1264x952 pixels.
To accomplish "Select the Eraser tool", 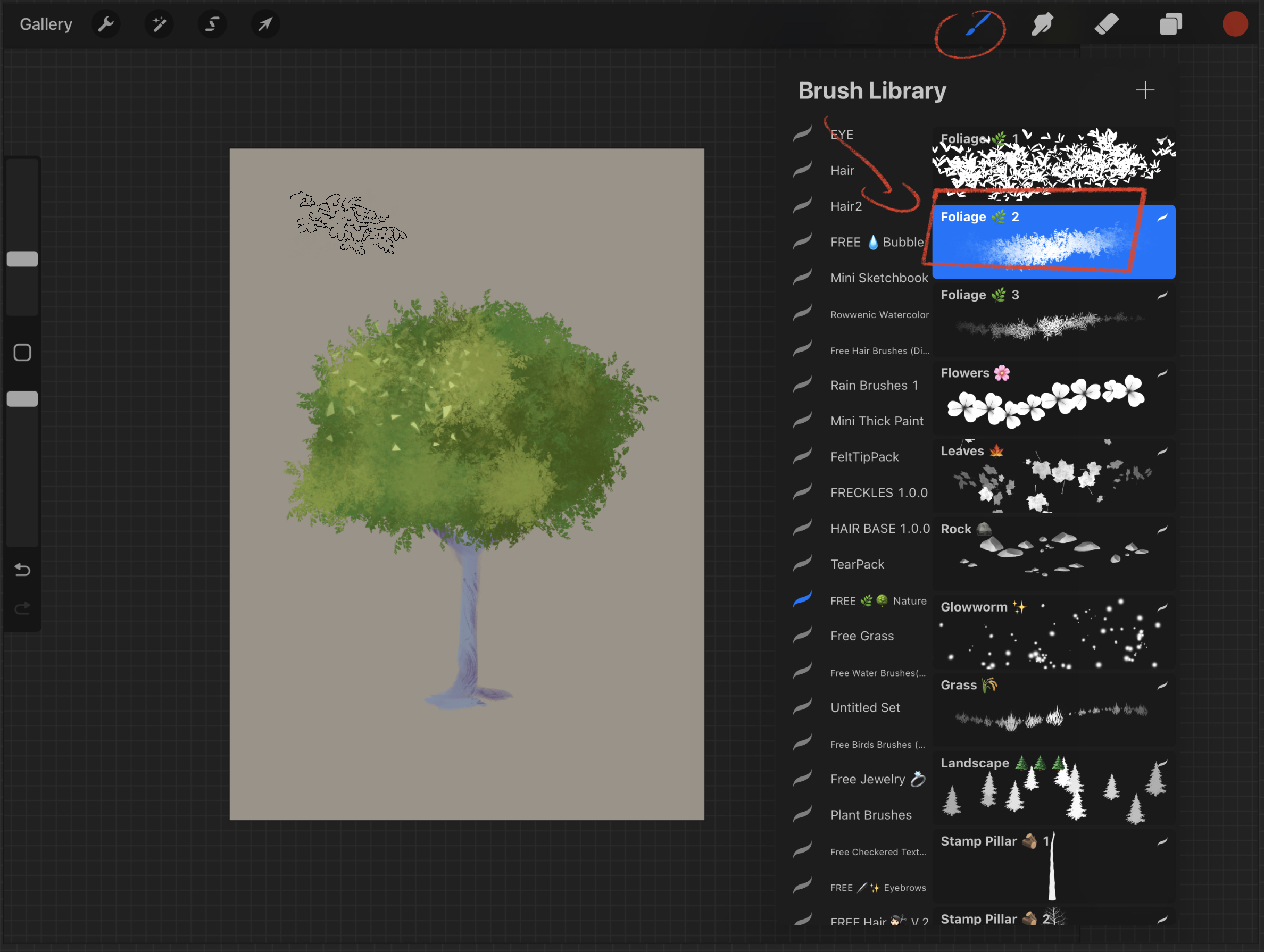I will click(1107, 24).
